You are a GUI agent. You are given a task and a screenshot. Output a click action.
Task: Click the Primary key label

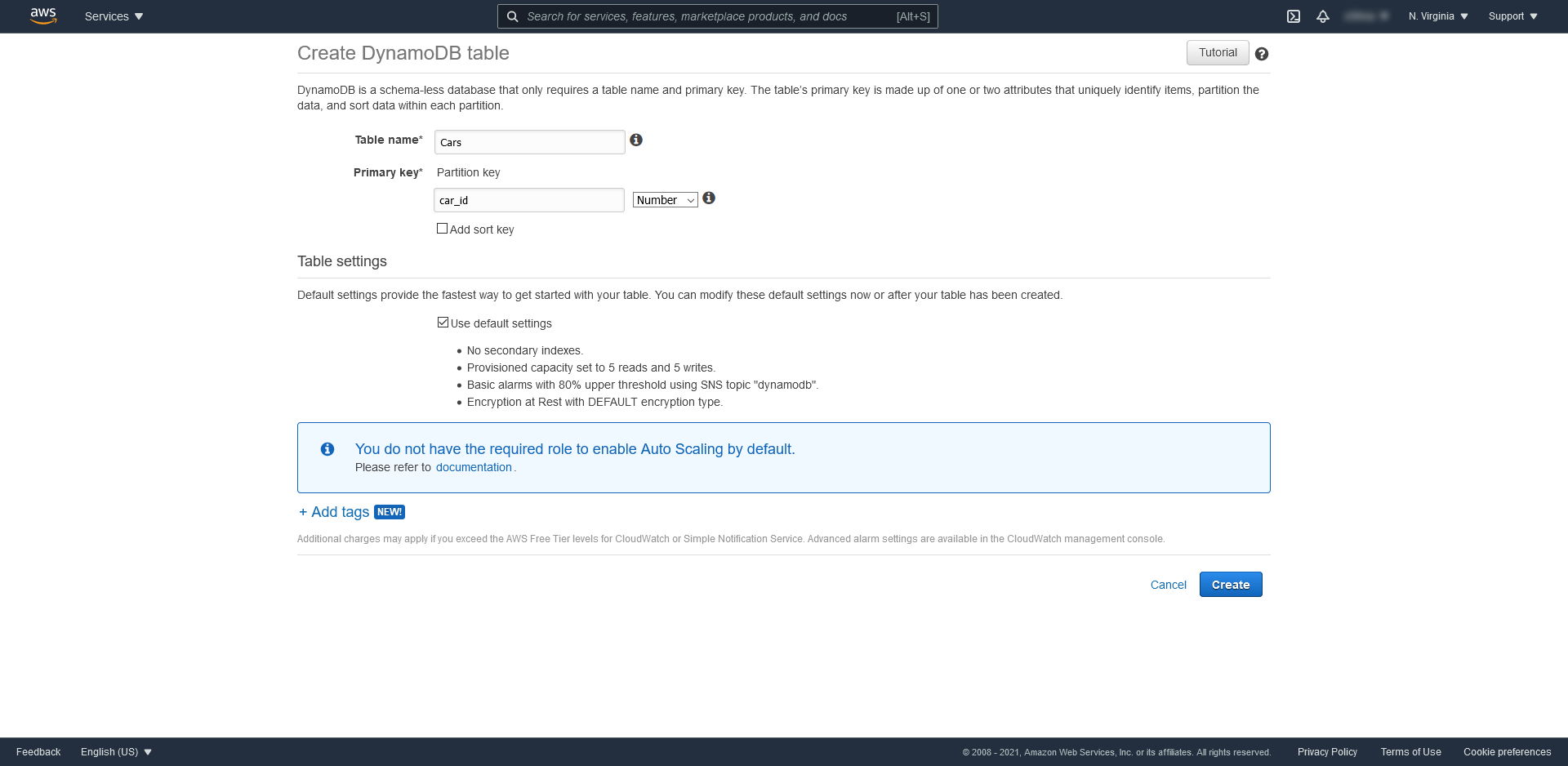(x=388, y=172)
